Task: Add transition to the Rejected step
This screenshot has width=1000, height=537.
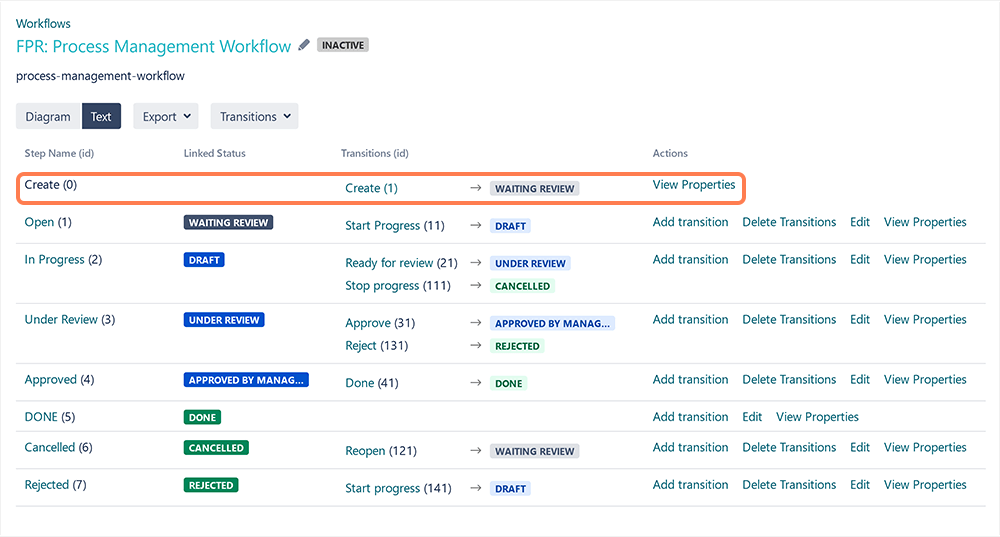Action: click(690, 485)
